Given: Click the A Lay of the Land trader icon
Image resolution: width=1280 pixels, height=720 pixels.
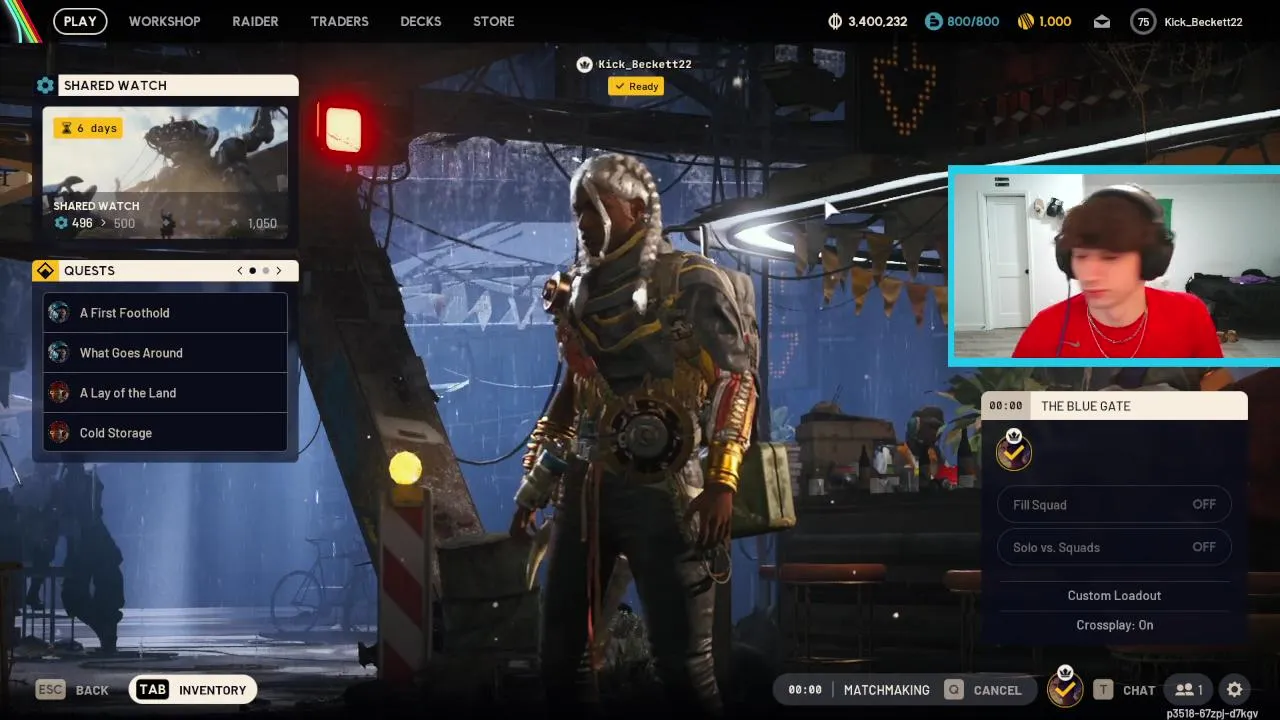Looking at the screenshot, I should tap(59, 393).
